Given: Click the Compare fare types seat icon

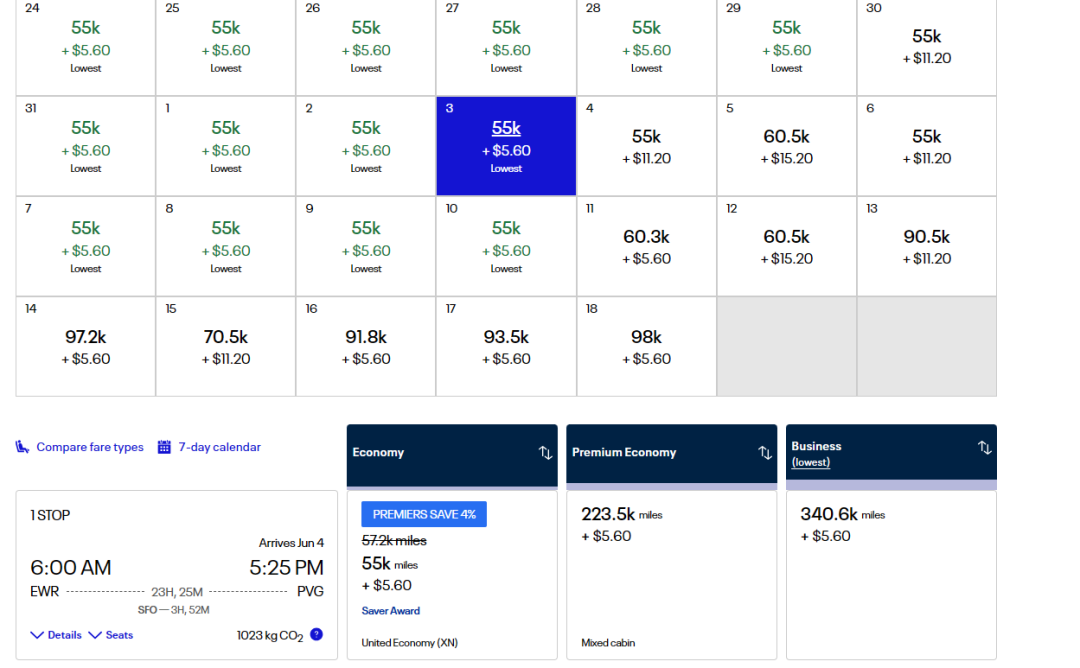Looking at the screenshot, I should [x=22, y=447].
